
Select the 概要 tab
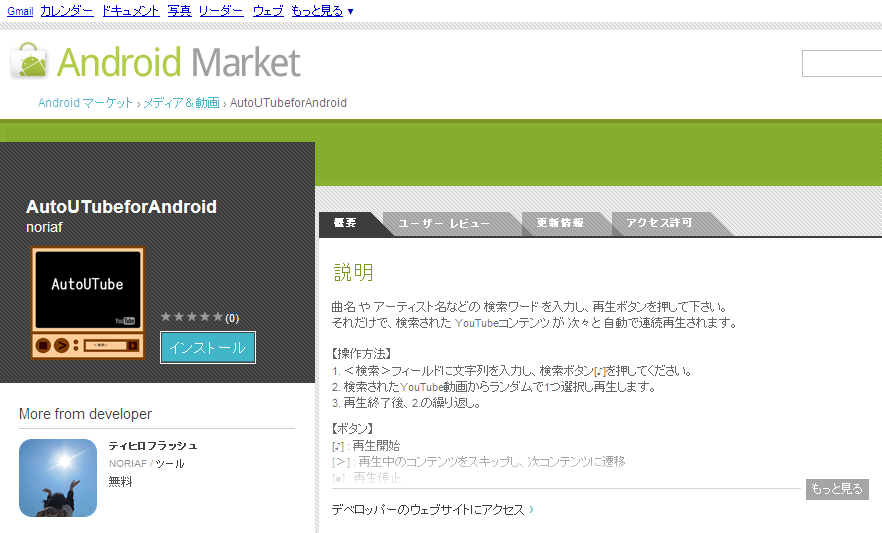pyautogui.click(x=345, y=223)
